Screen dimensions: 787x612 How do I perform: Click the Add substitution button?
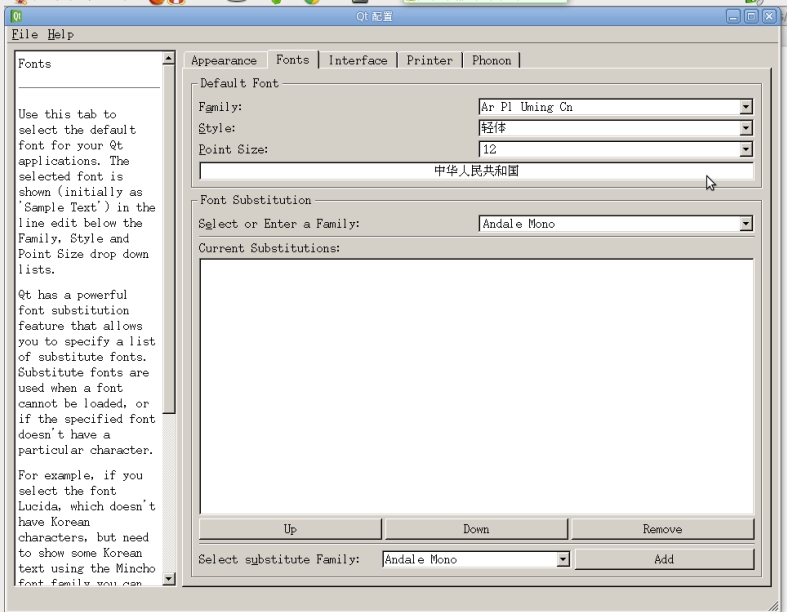tap(664, 559)
